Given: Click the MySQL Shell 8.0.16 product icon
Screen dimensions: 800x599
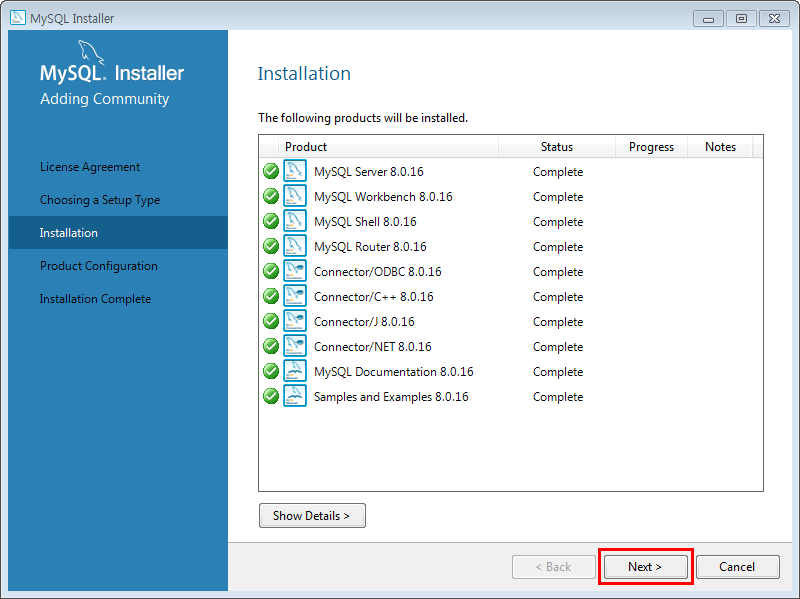Looking at the screenshot, I should pos(295,221).
